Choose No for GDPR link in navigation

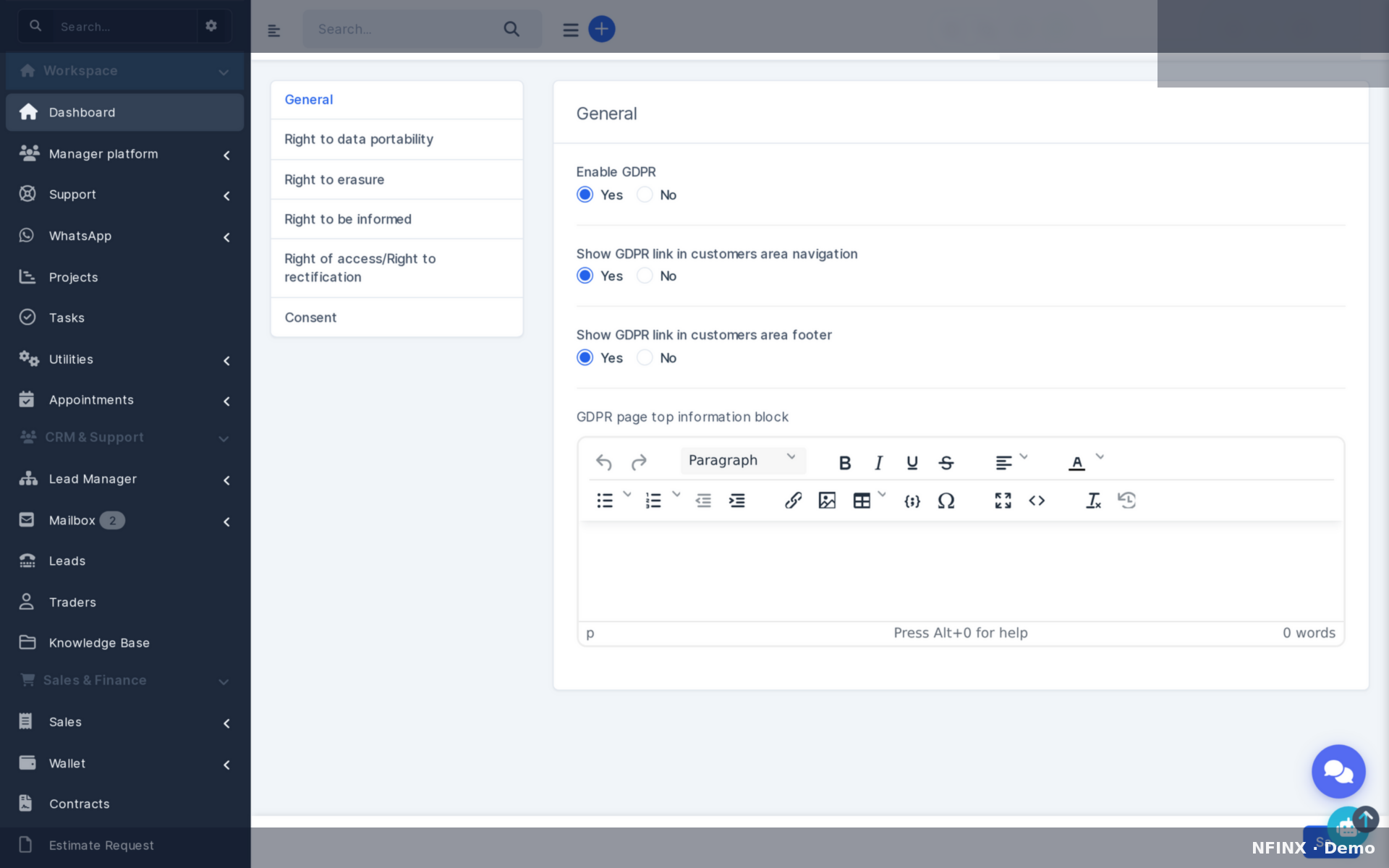(x=645, y=276)
